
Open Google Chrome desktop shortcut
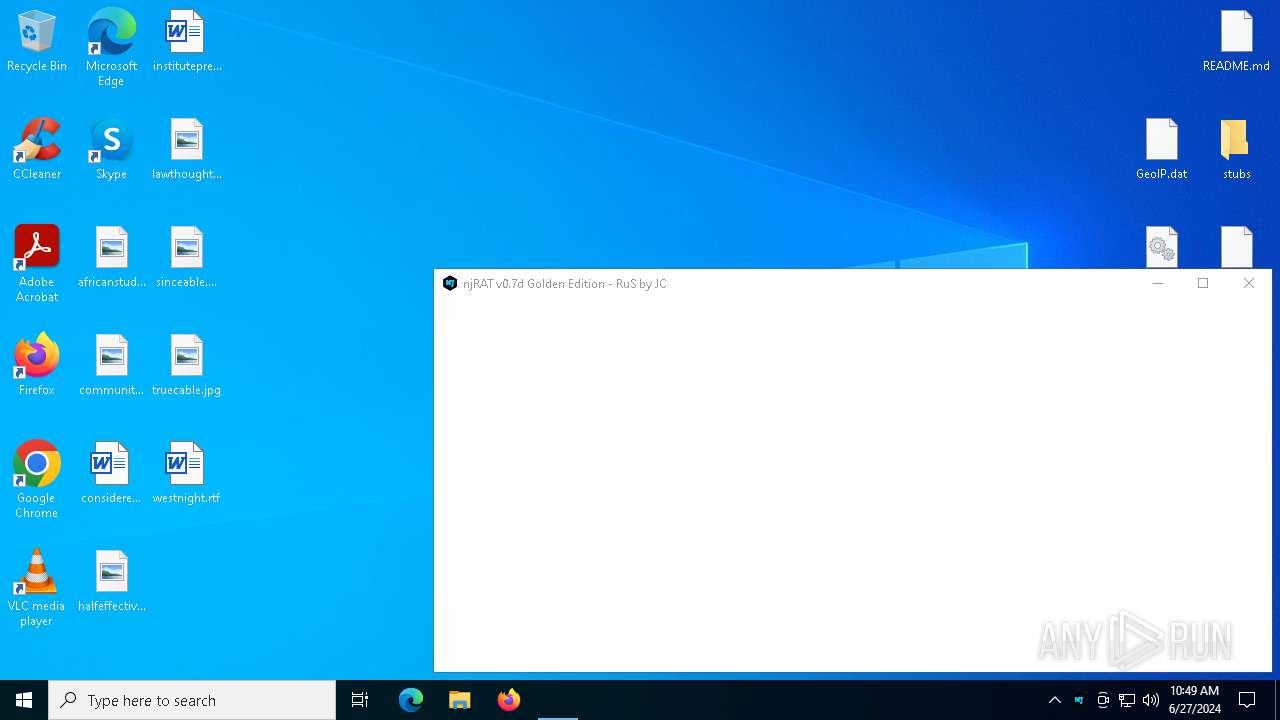(x=37, y=480)
